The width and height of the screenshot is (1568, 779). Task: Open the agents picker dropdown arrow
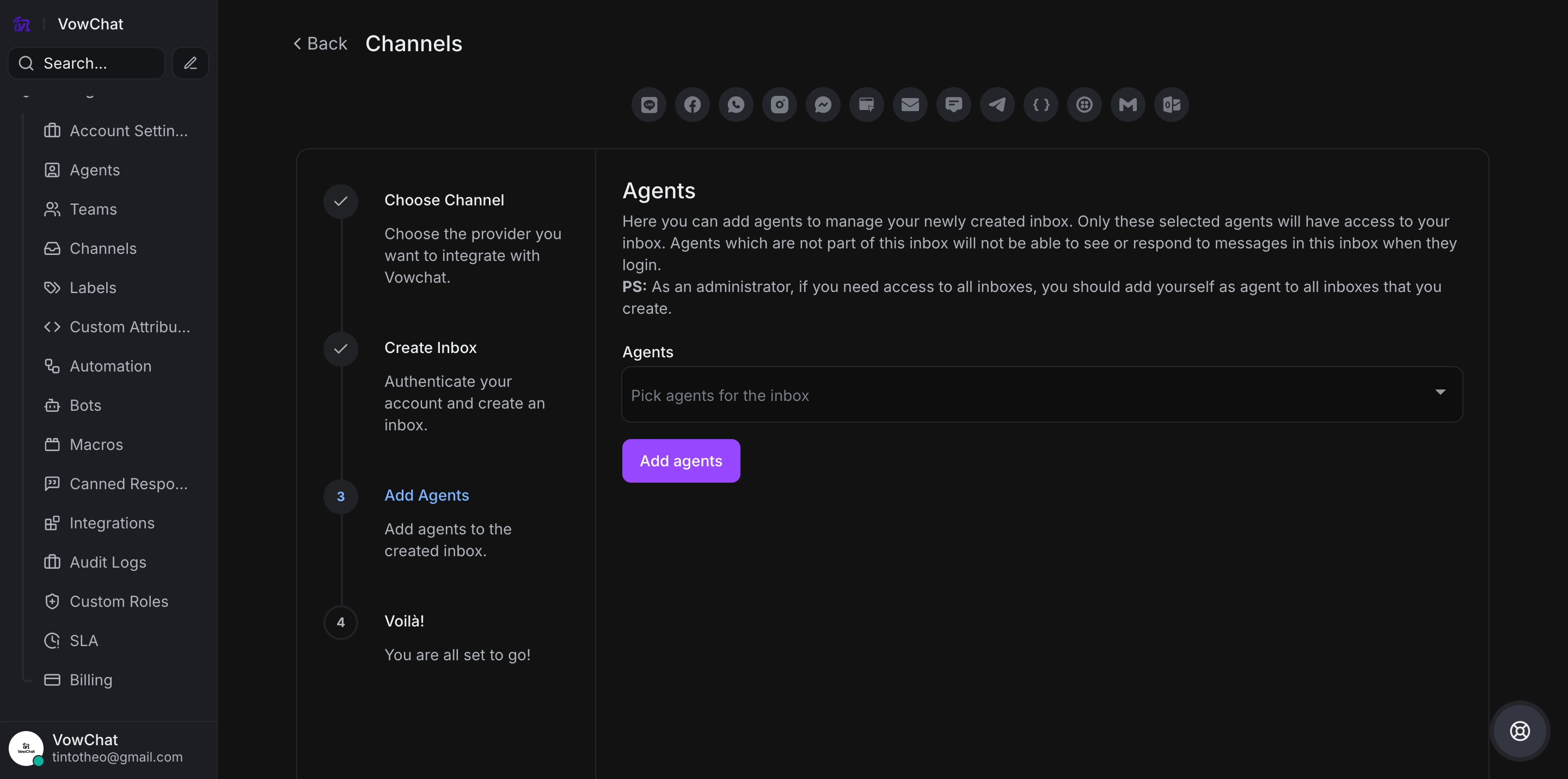point(1440,392)
